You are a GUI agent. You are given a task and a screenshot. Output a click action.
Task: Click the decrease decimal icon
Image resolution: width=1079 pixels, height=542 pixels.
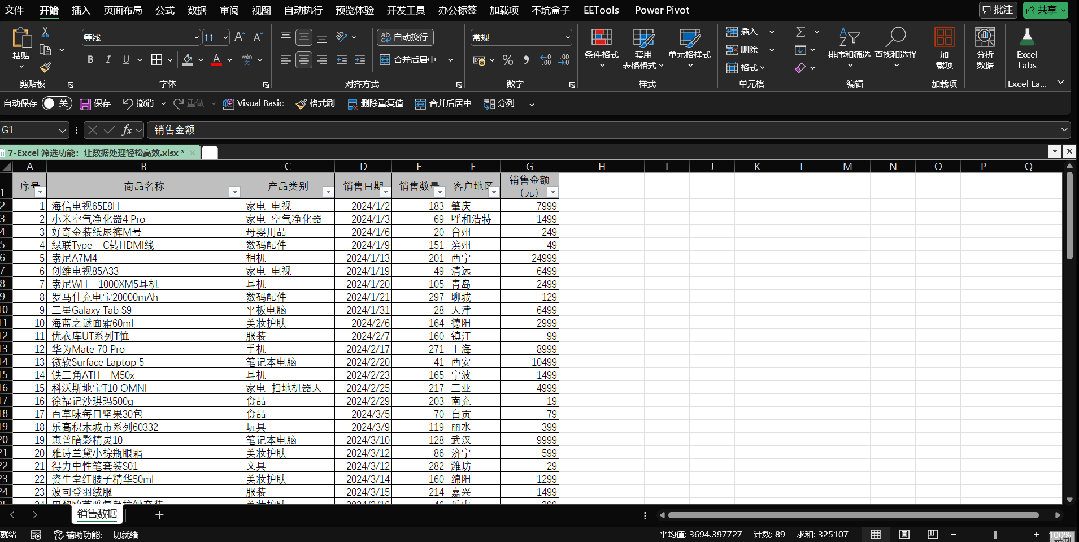(x=564, y=61)
